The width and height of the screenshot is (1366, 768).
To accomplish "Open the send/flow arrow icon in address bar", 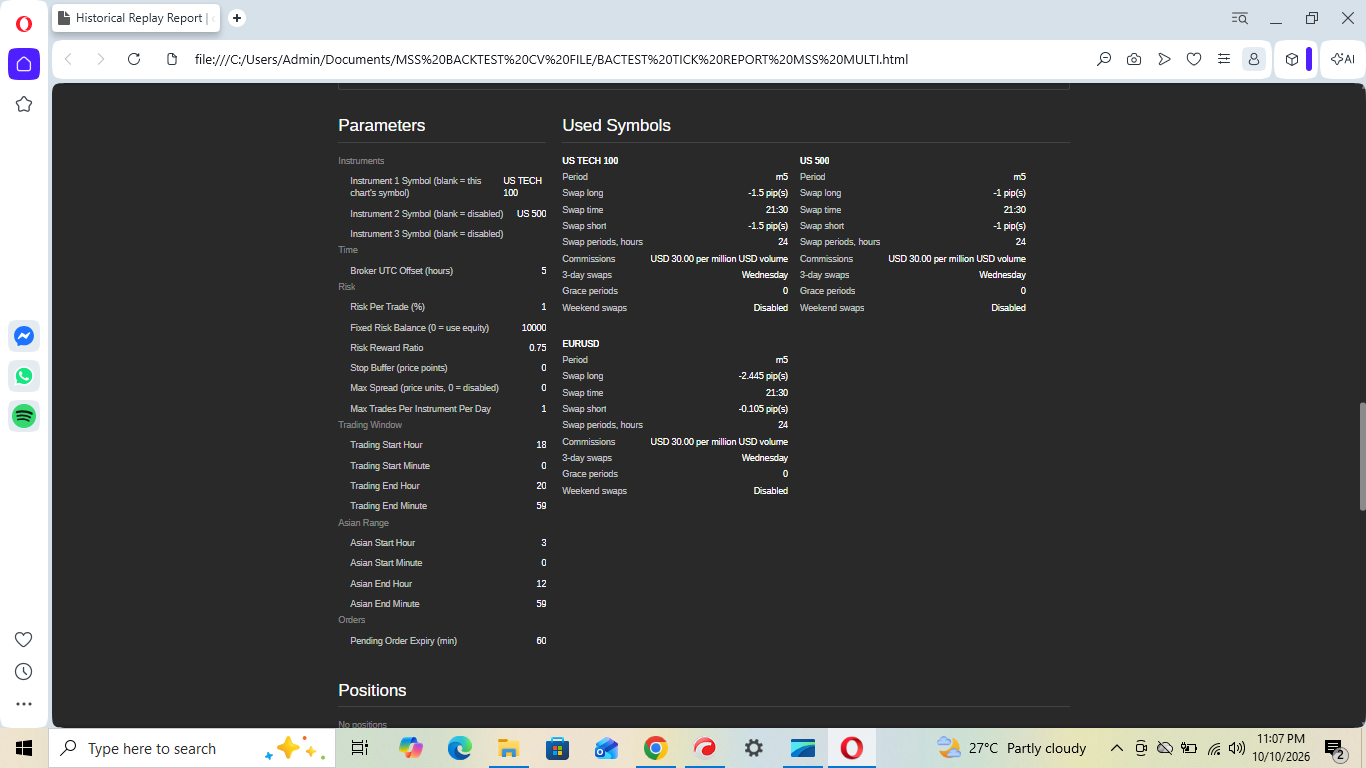I will pyautogui.click(x=1164, y=59).
